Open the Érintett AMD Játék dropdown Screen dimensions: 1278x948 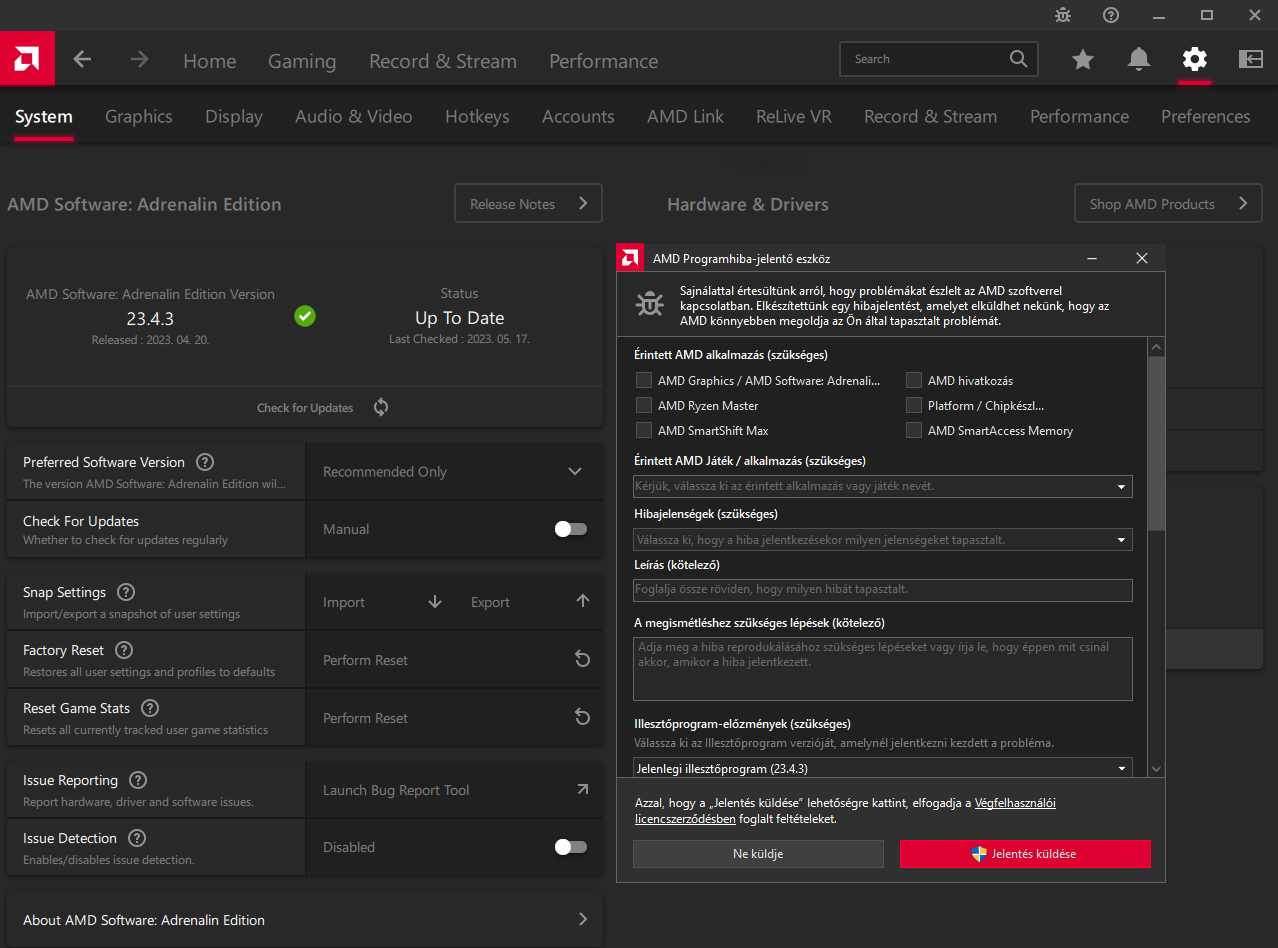coord(882,486)
